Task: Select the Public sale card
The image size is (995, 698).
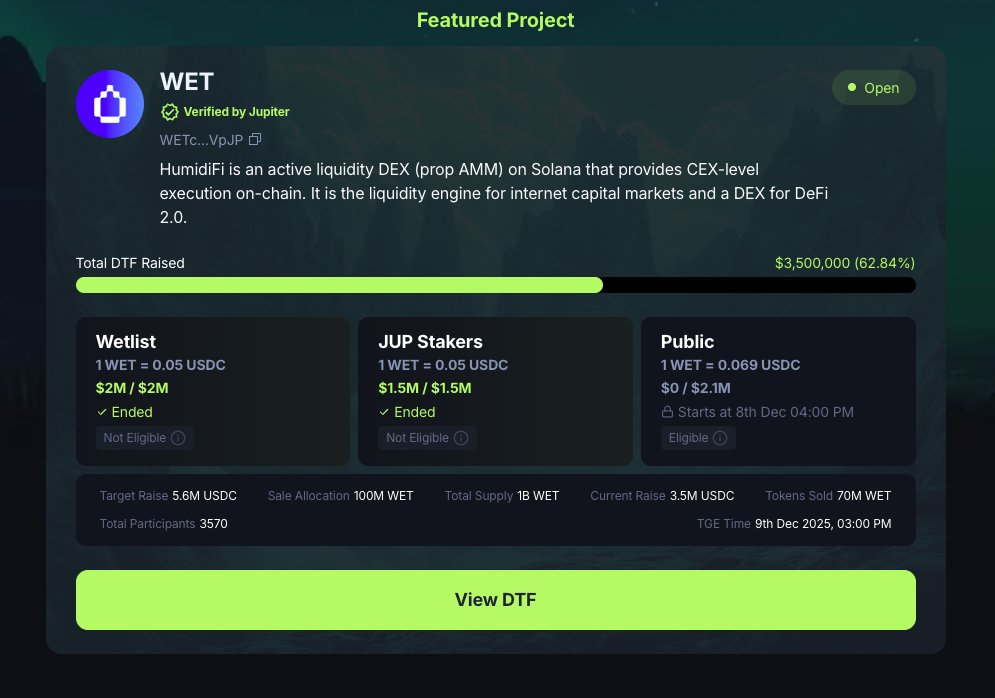Action: (778, 390)
